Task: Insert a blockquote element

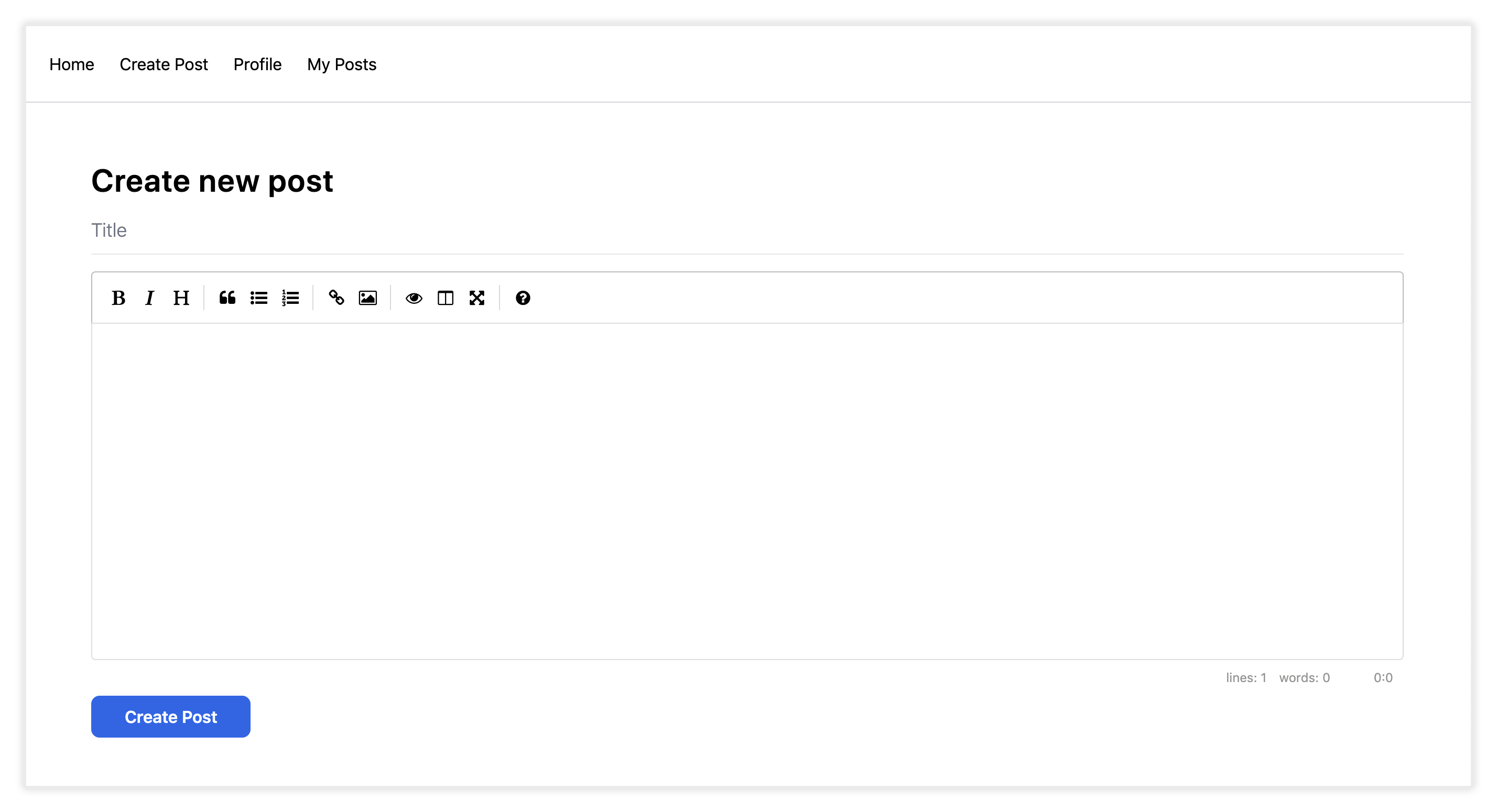Action: 227,297
